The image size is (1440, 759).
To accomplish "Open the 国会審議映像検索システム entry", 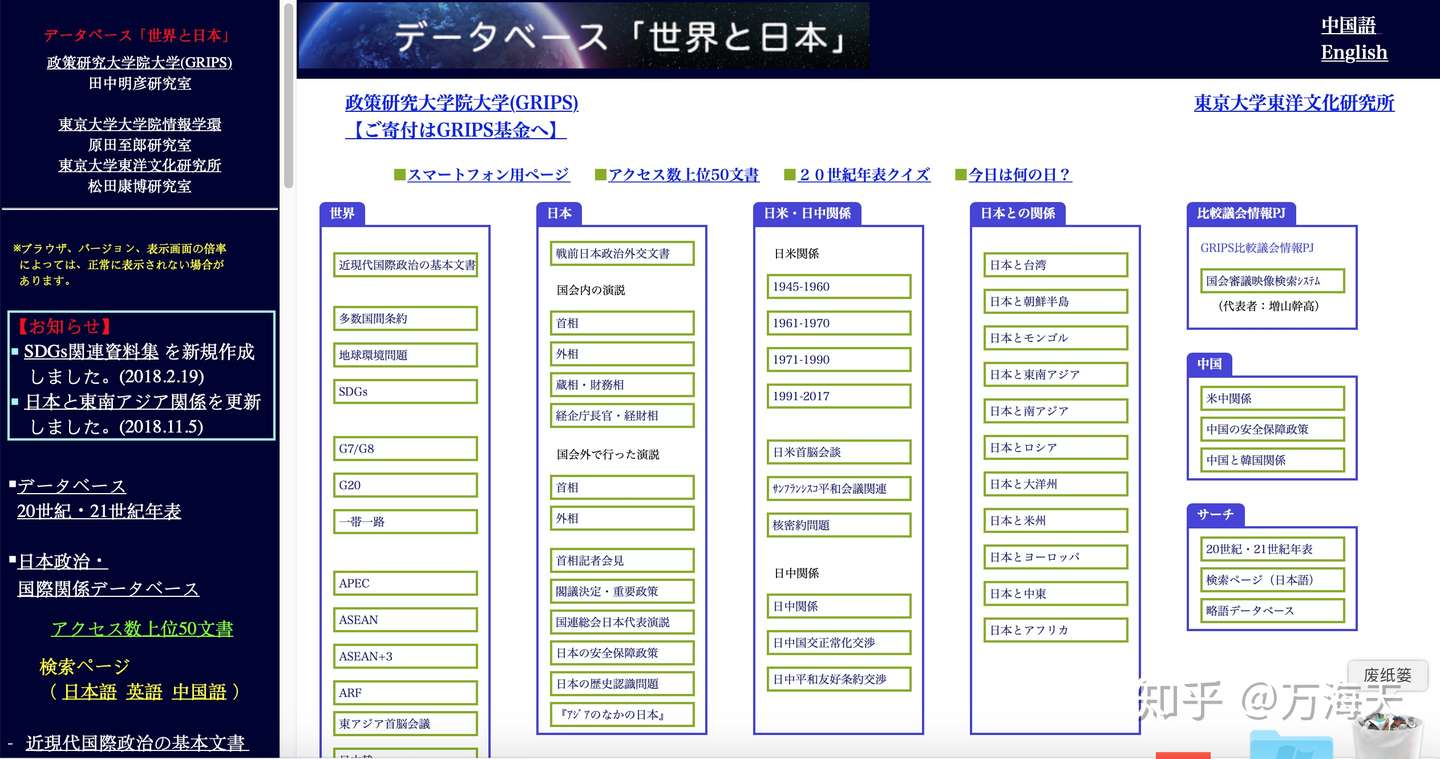I will pos(1273,281).
